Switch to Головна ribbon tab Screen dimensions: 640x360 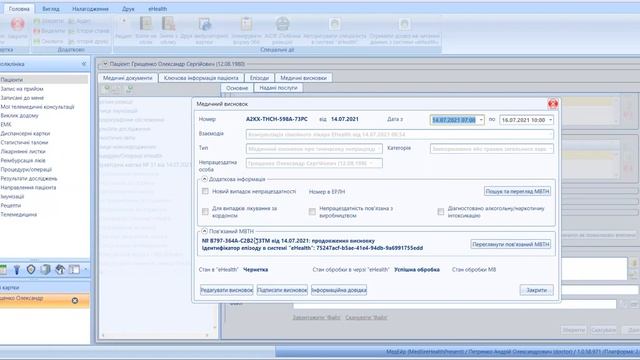19,9
